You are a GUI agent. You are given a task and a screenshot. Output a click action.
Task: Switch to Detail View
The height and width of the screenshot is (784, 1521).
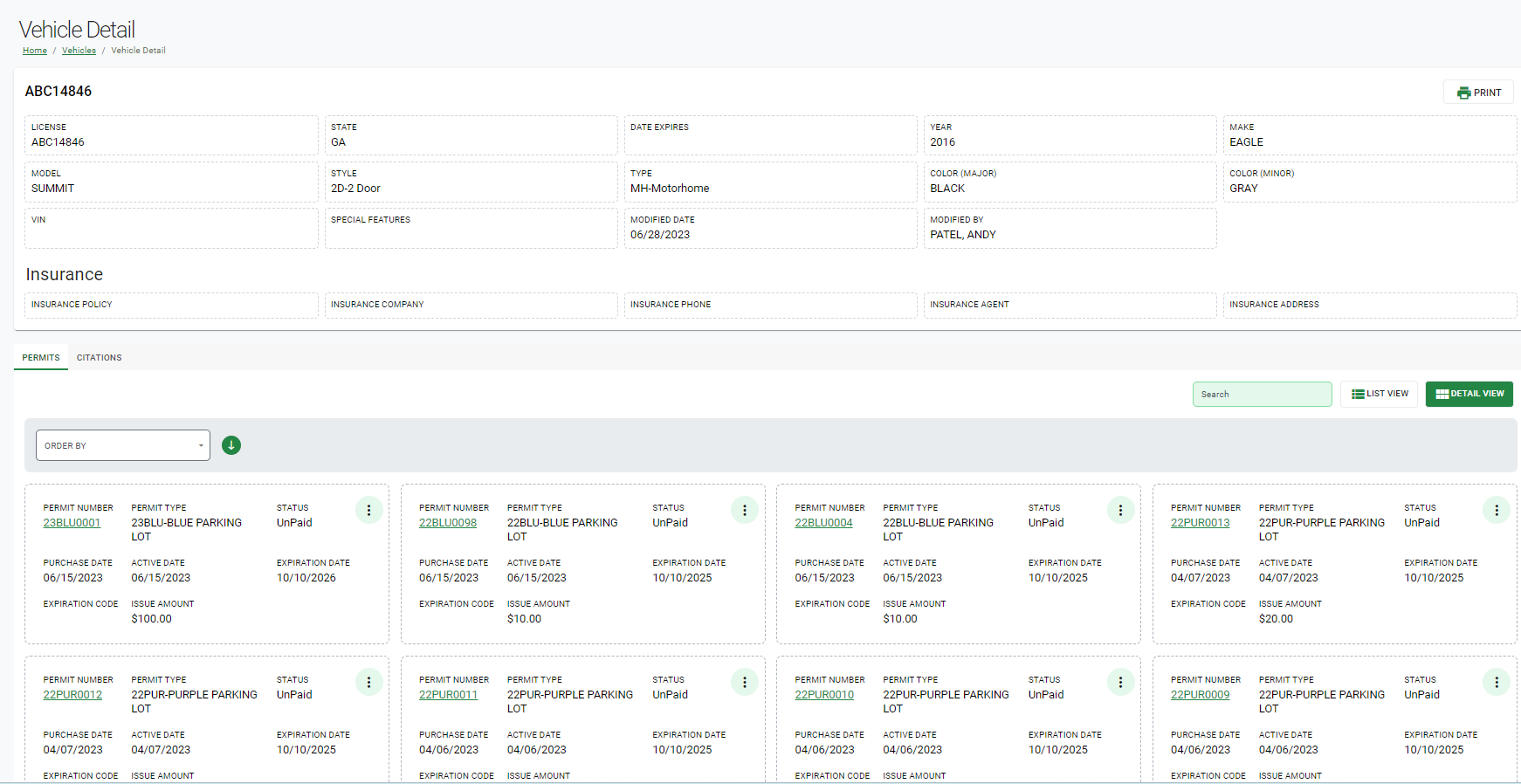[1469, 394]
